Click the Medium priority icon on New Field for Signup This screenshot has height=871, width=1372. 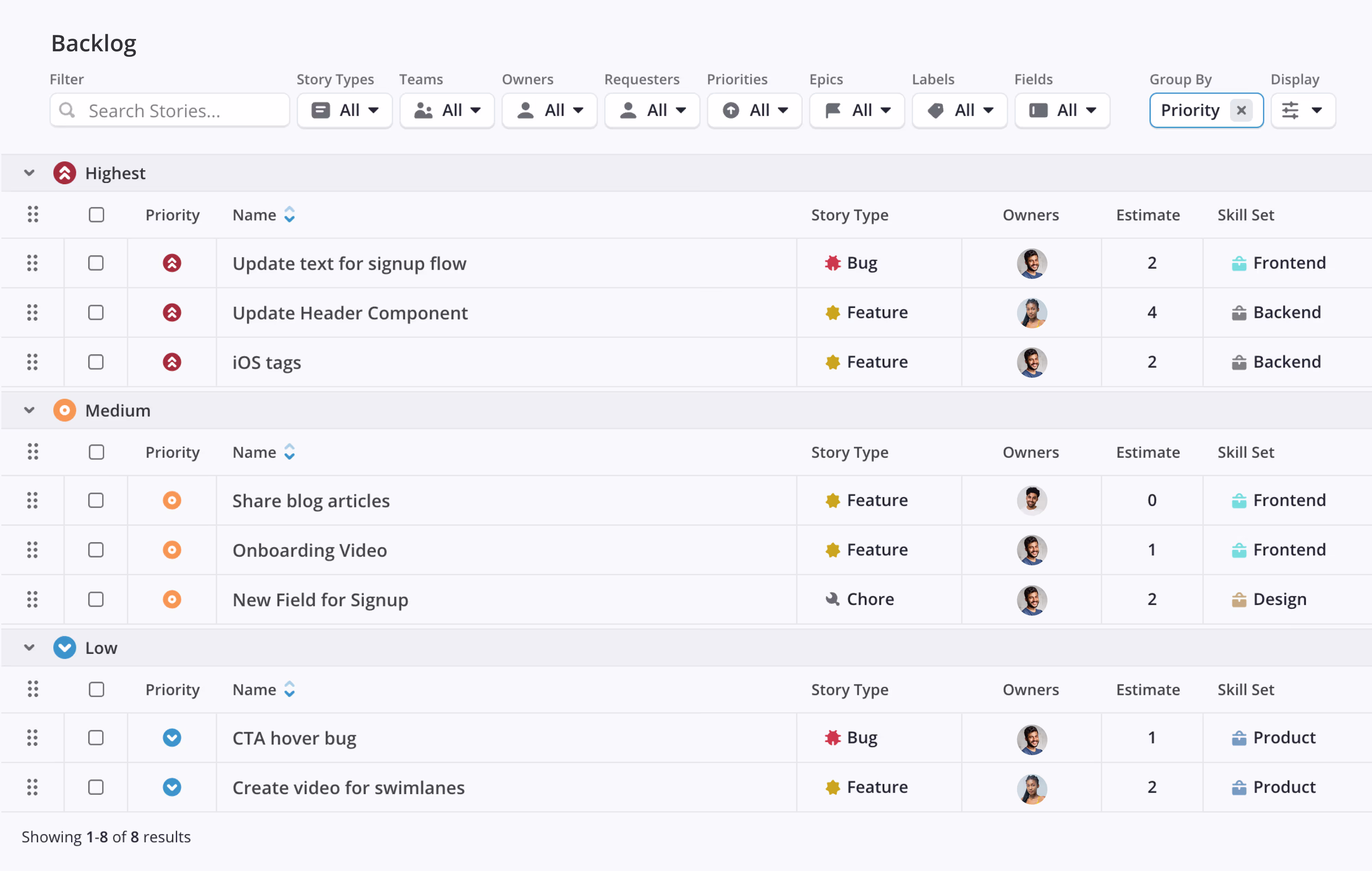coord(172,600)
